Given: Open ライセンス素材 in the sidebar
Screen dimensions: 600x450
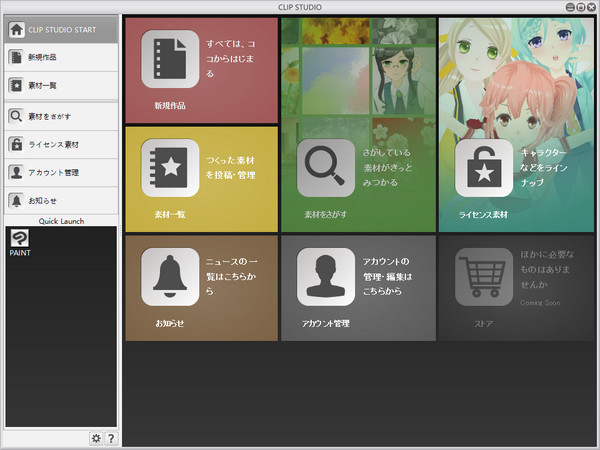Looking at the screenshot, I should pyautogui.click(x=60, y=144).
